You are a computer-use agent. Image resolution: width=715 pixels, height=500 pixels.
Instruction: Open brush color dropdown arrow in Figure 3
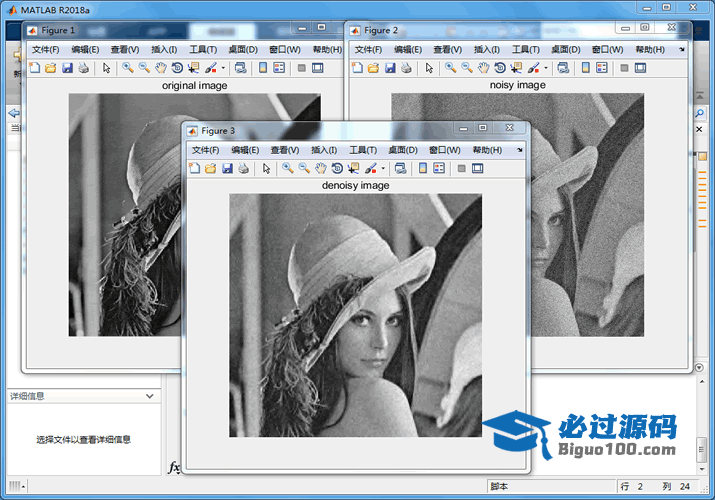point(383,168)
